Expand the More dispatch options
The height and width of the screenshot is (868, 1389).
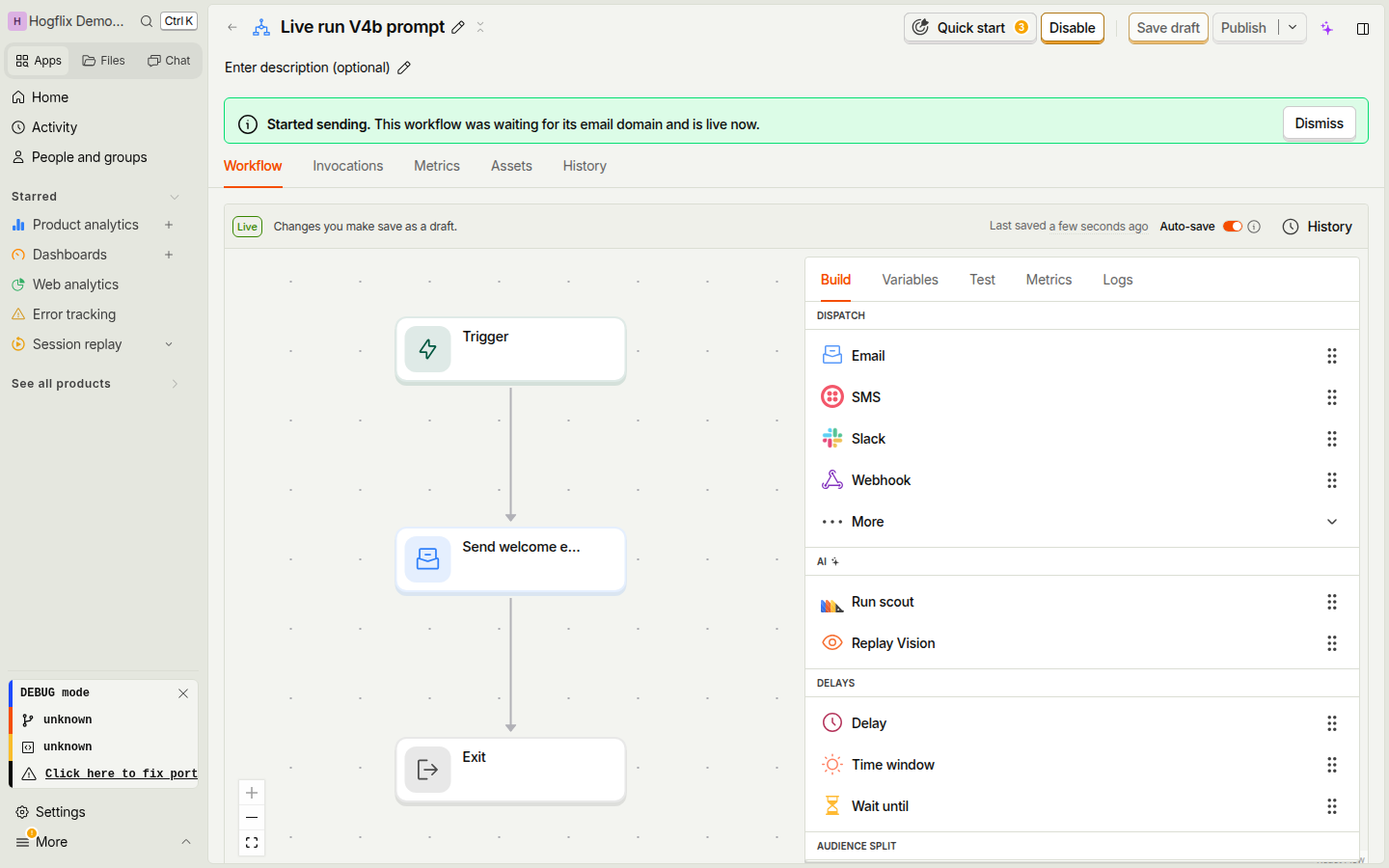click(x=1081, y=522)
